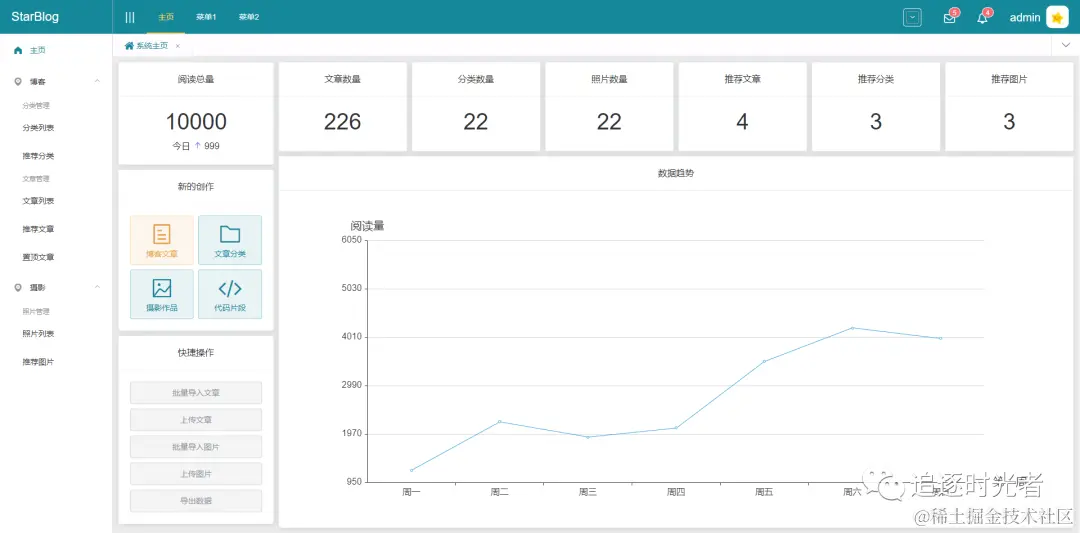Viewport: 1080px width, 533px height.
Task: Collapse the 博客 sidebar section
Action: [x=97, y=81]
